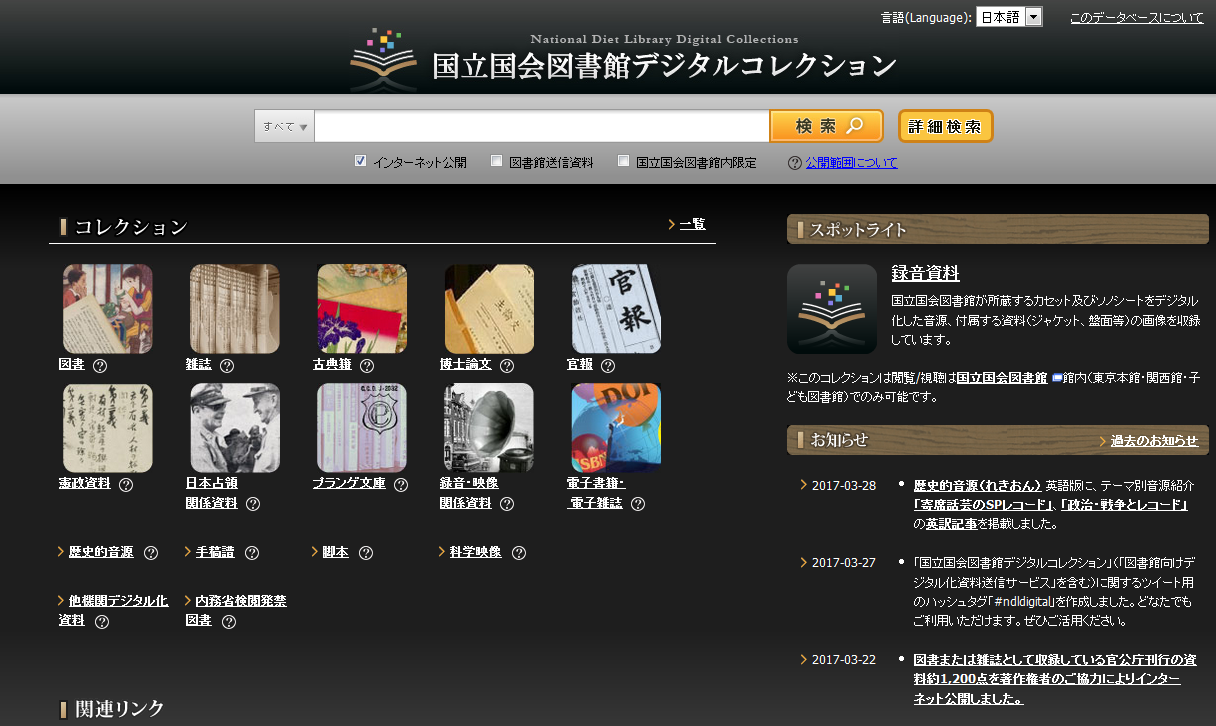Click in the search text field
1216x726 pixels.
click(x=541, y=127)
